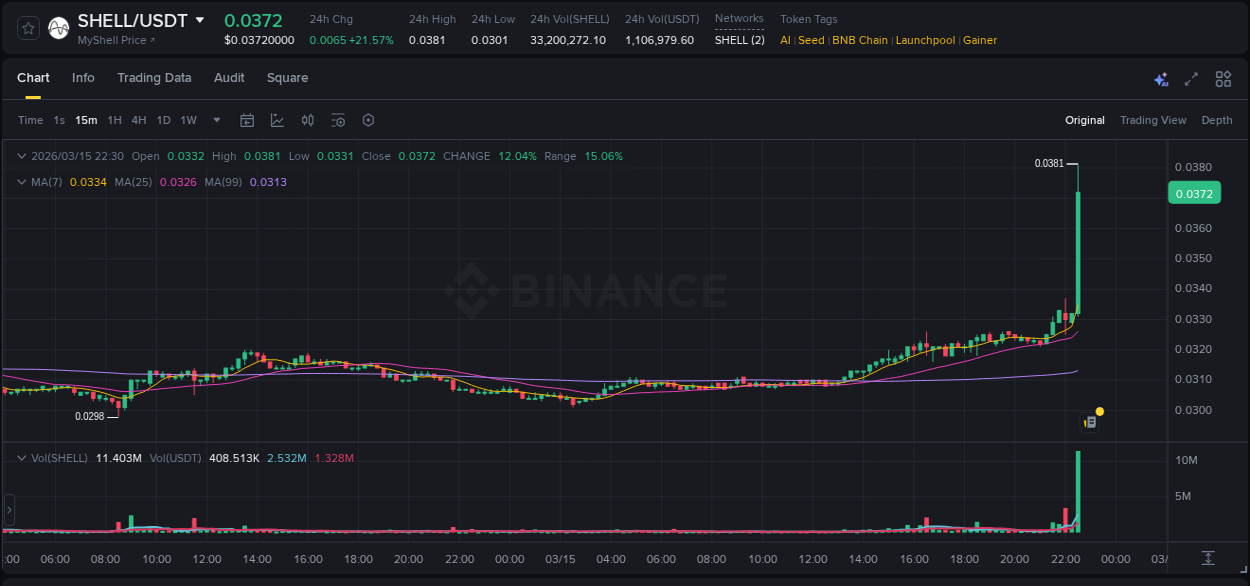Image resolution: width=1250 pixels, height=586 pixels.
Task: Switch to the Trading Data tab
Action: (x=154, y=78)
